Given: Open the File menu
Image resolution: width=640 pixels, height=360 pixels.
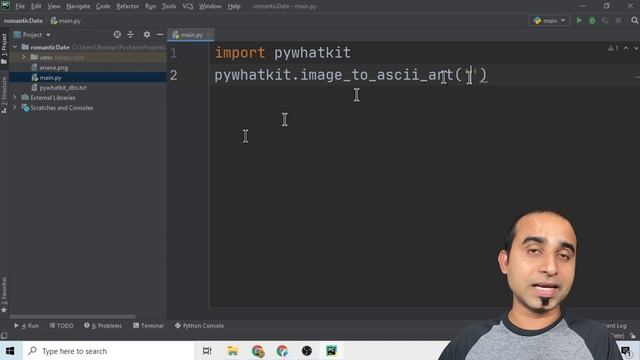Looking at the screenshot, I should tap(20, 6).
